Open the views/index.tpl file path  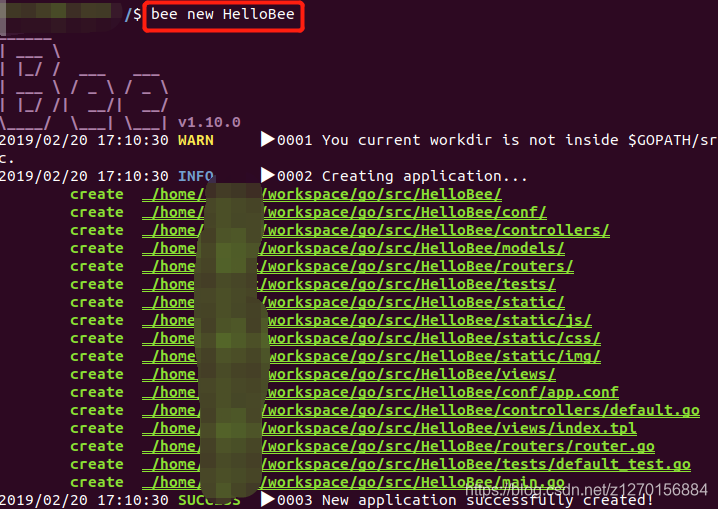pyautogui.click(x=389, y=428)
